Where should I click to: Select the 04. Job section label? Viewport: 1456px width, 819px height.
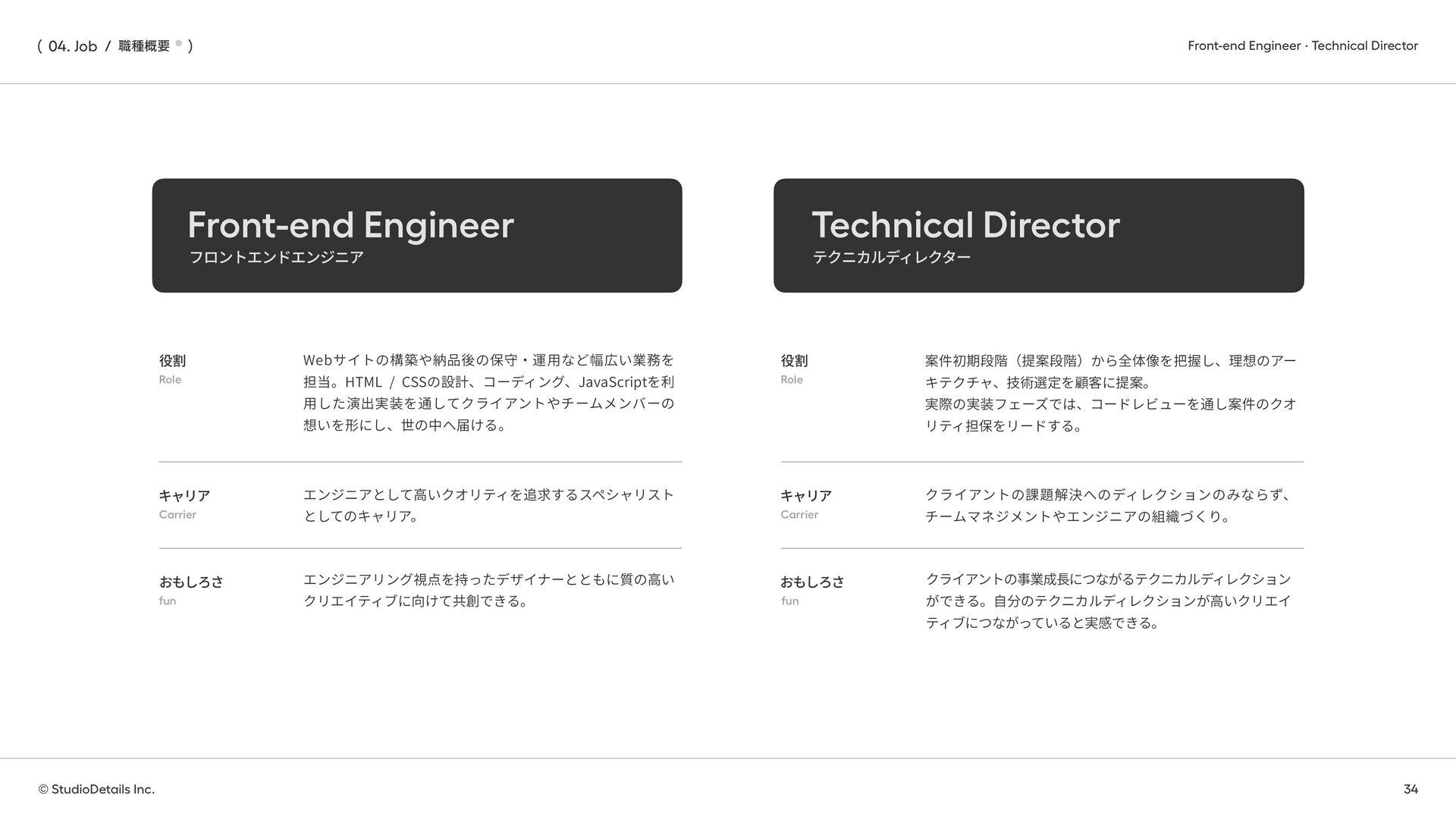pos(73,46)
